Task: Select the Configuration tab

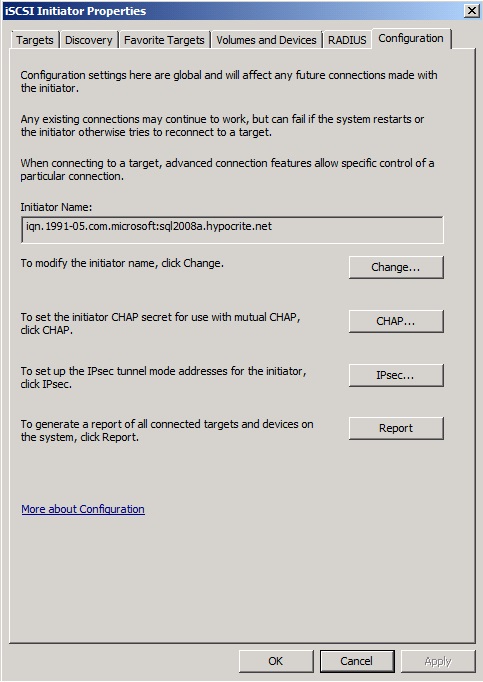Action: click(411, 39)
